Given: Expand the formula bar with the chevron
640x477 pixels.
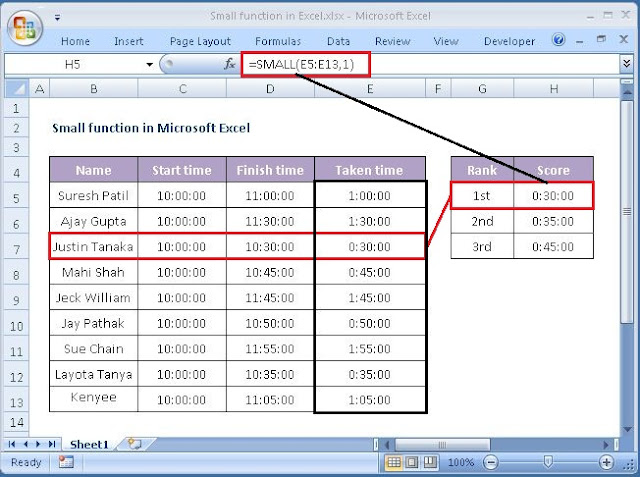Looking at the screenshot, I should (627, 64).
